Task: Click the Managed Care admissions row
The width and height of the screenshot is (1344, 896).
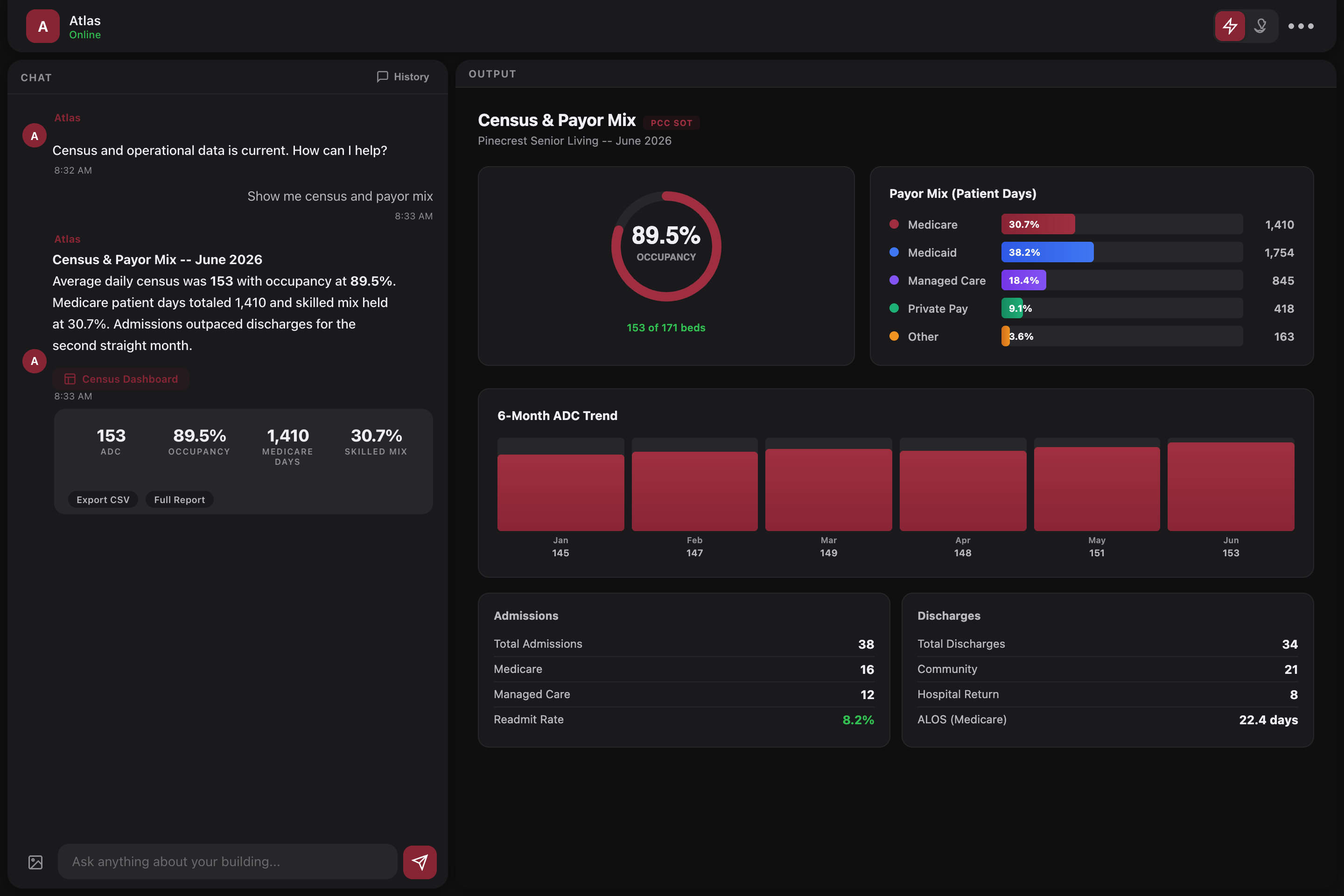Action: (x=684, y=694)
